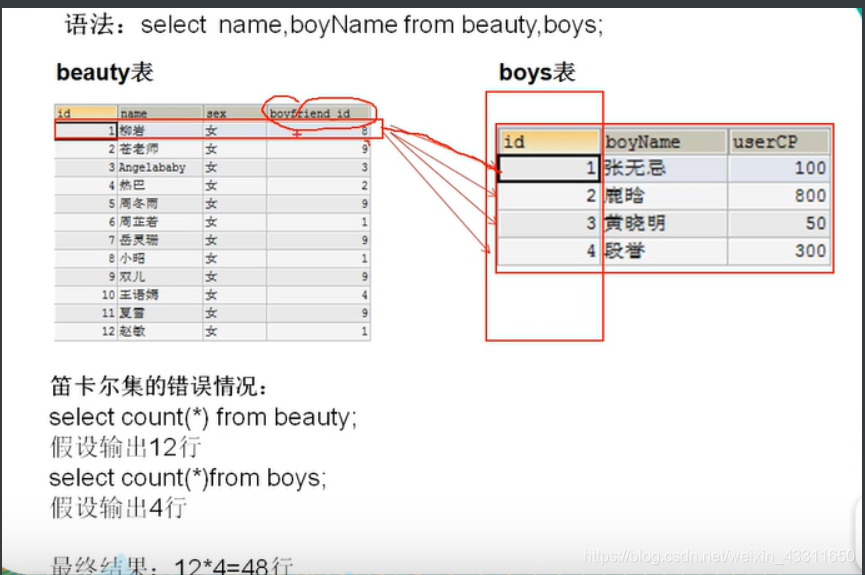865x575 pixels.
Task: Click the 'boys表' heading
Action: [537, 73]
